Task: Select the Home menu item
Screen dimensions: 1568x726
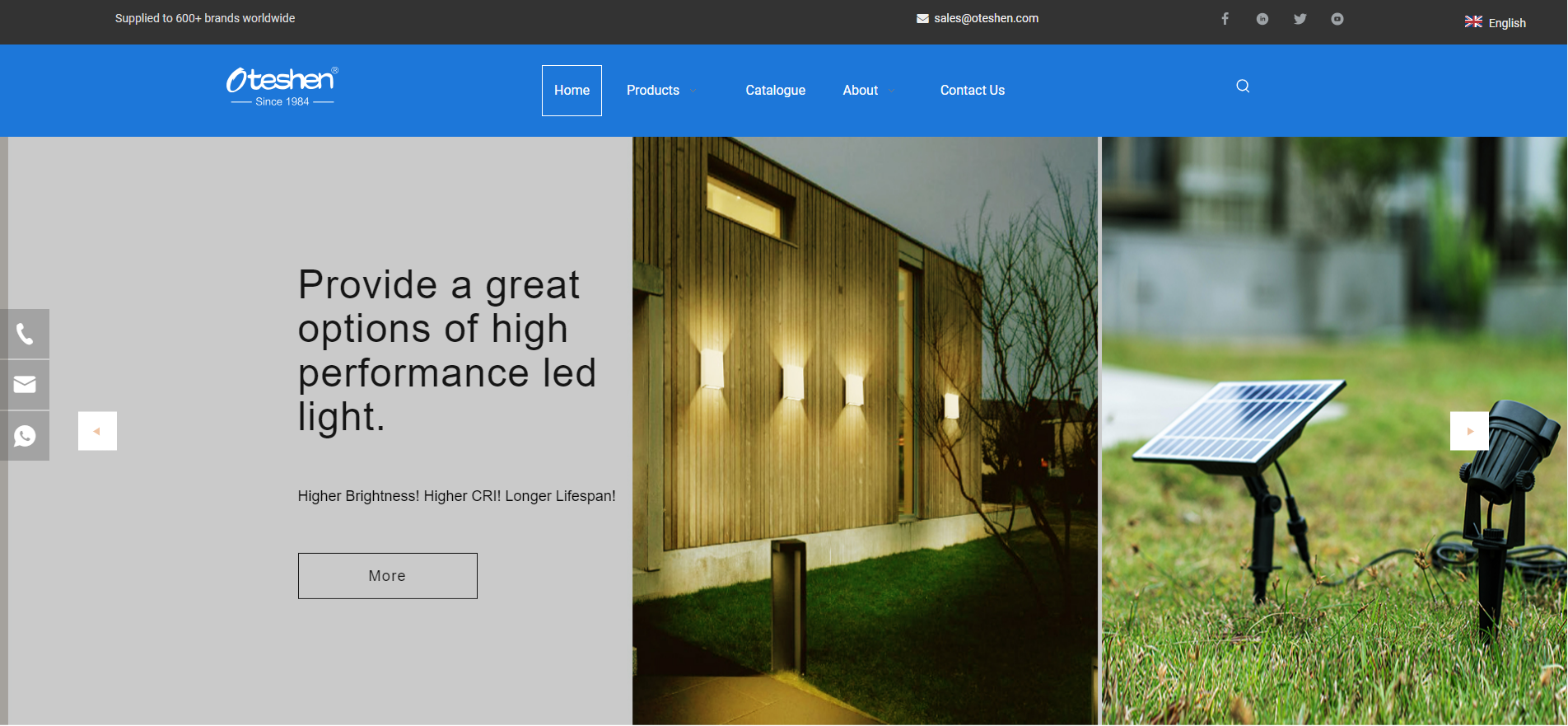Action: click(x=572, y=91)
